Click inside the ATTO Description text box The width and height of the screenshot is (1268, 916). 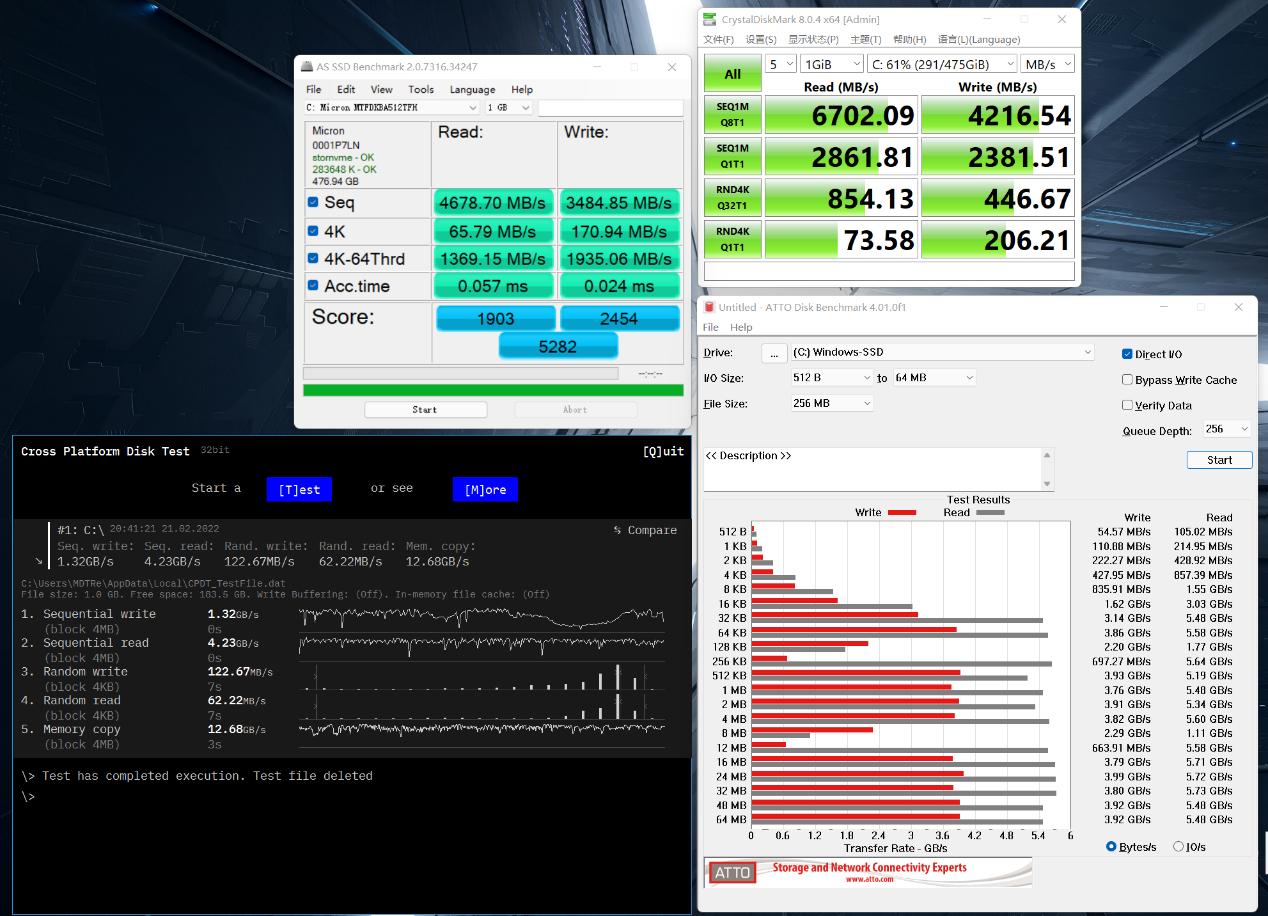click(x=870, y=470)
